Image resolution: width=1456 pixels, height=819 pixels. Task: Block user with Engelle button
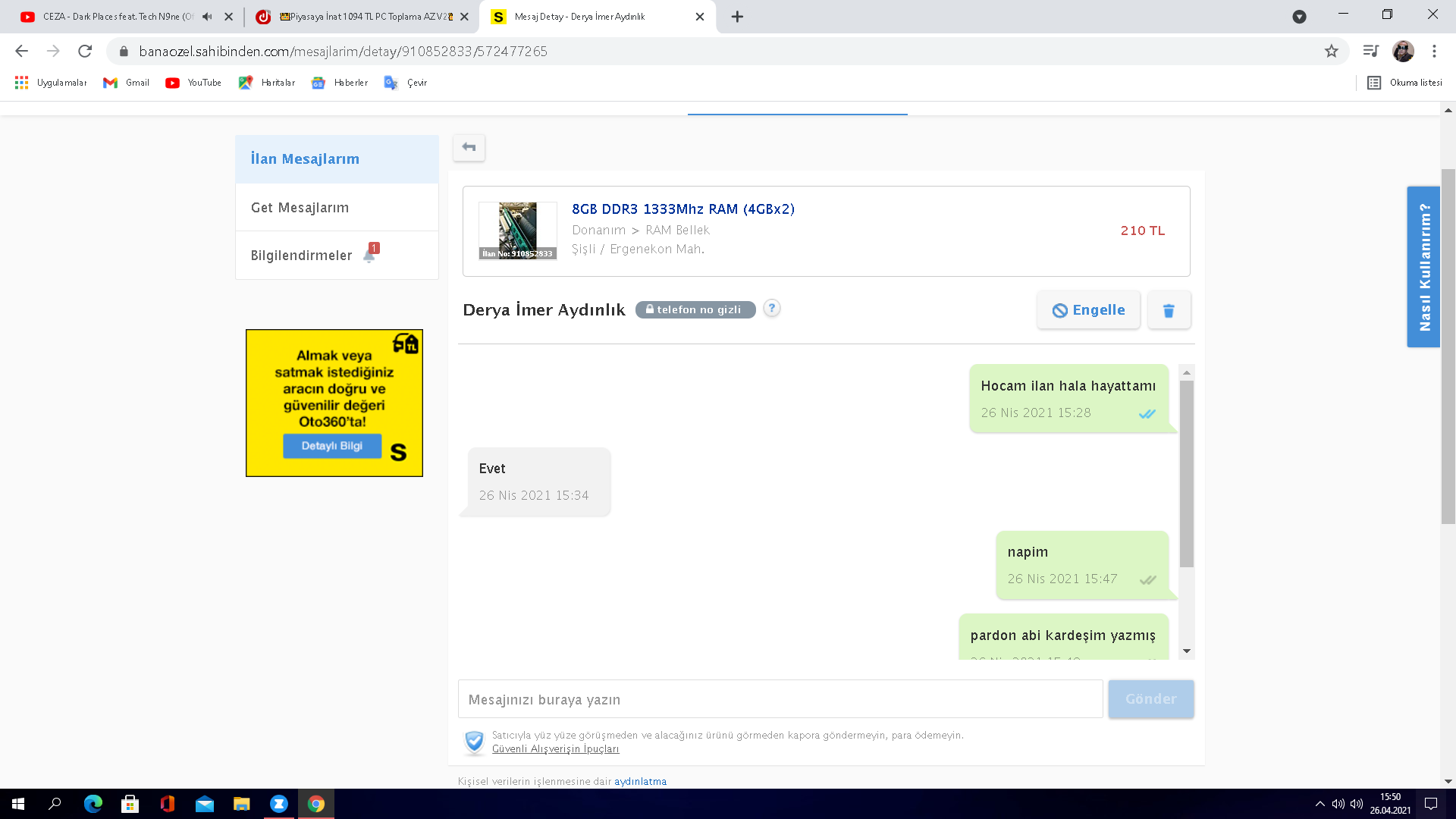(1088, 310)
